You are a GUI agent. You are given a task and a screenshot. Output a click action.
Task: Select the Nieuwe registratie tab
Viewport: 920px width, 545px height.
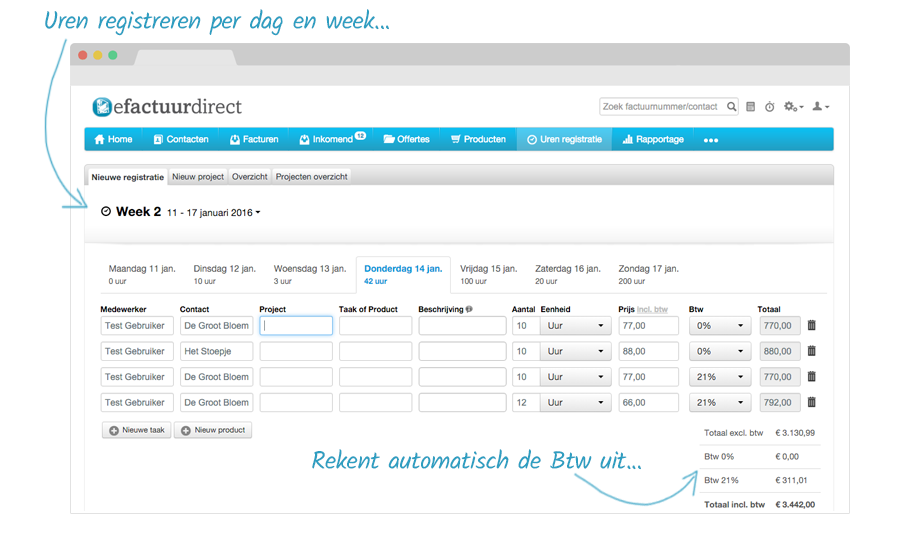[127, 177]
